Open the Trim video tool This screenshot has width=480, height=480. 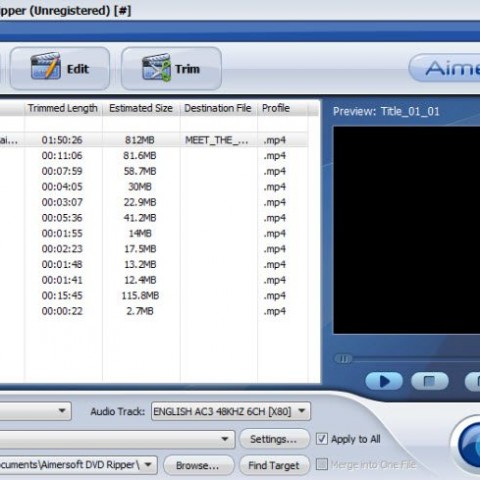(x=171, y=69)
